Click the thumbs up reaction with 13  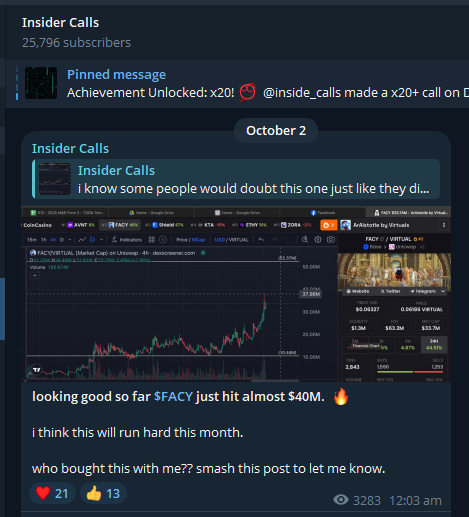103,493
